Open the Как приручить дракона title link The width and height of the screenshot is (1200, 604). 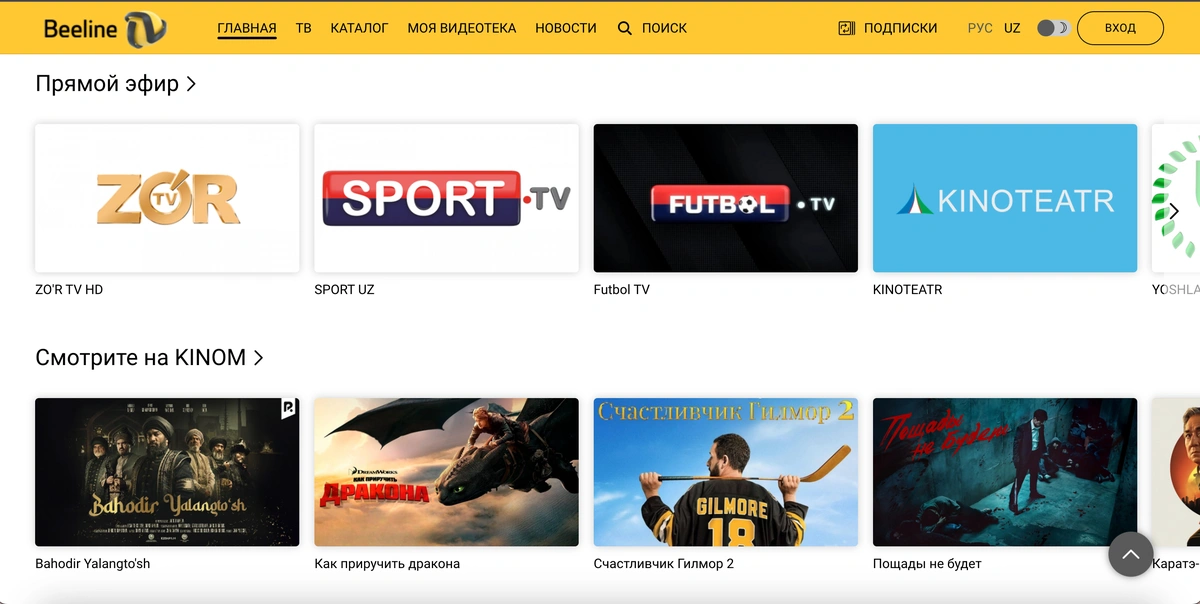[x=387, y=564]
